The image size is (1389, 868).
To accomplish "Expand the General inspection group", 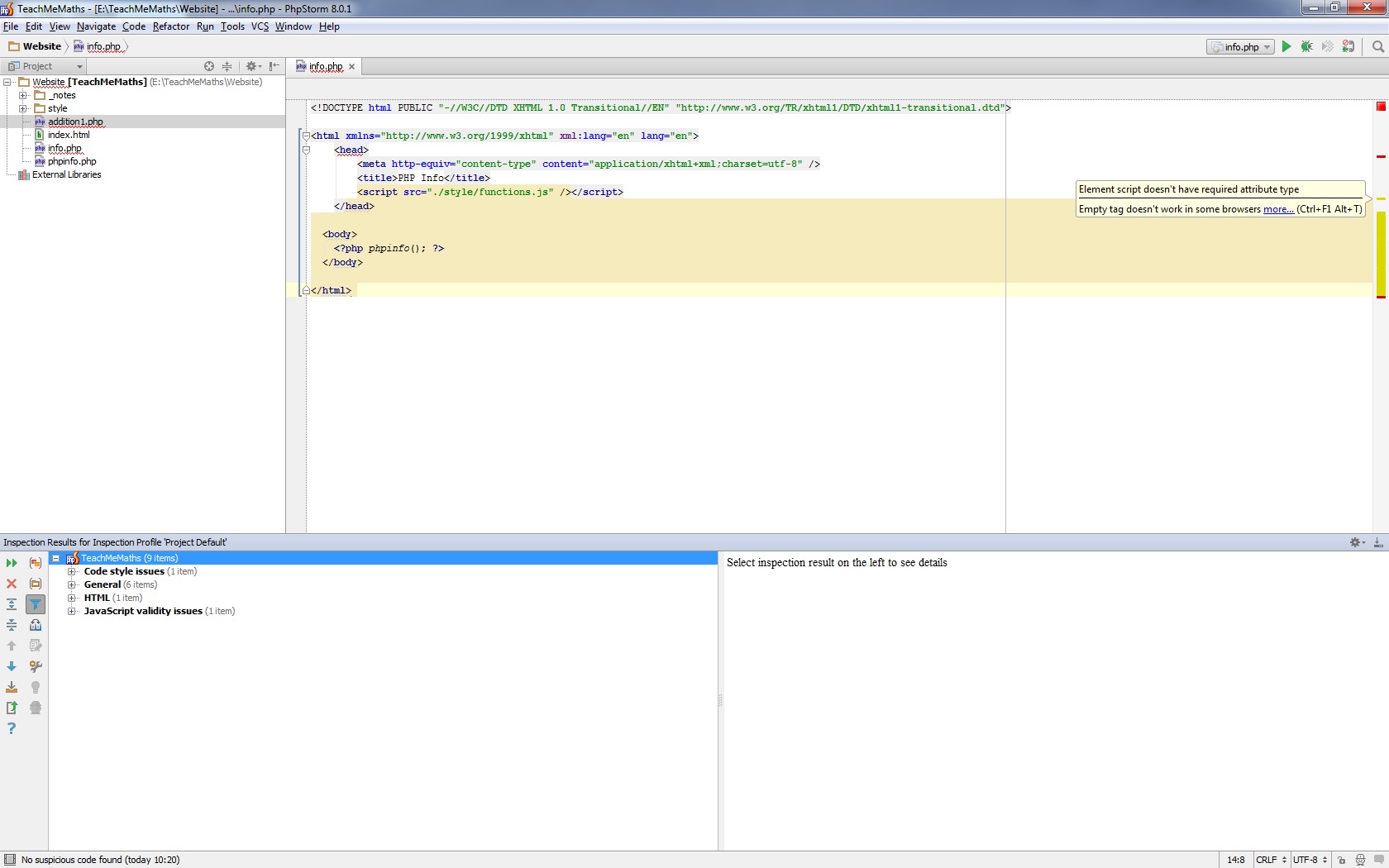I will coord(72,585).
